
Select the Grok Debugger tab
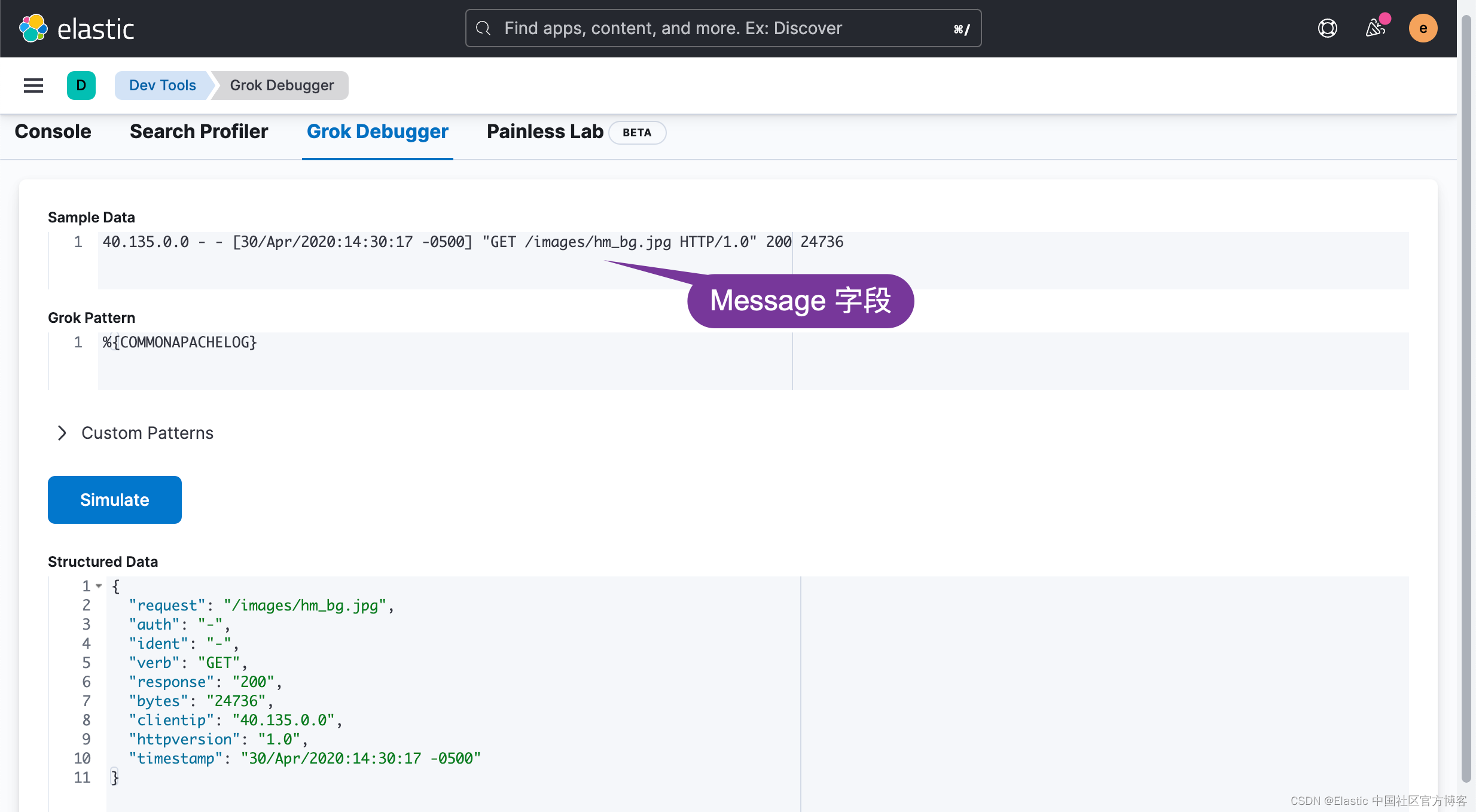click(377, 132)
